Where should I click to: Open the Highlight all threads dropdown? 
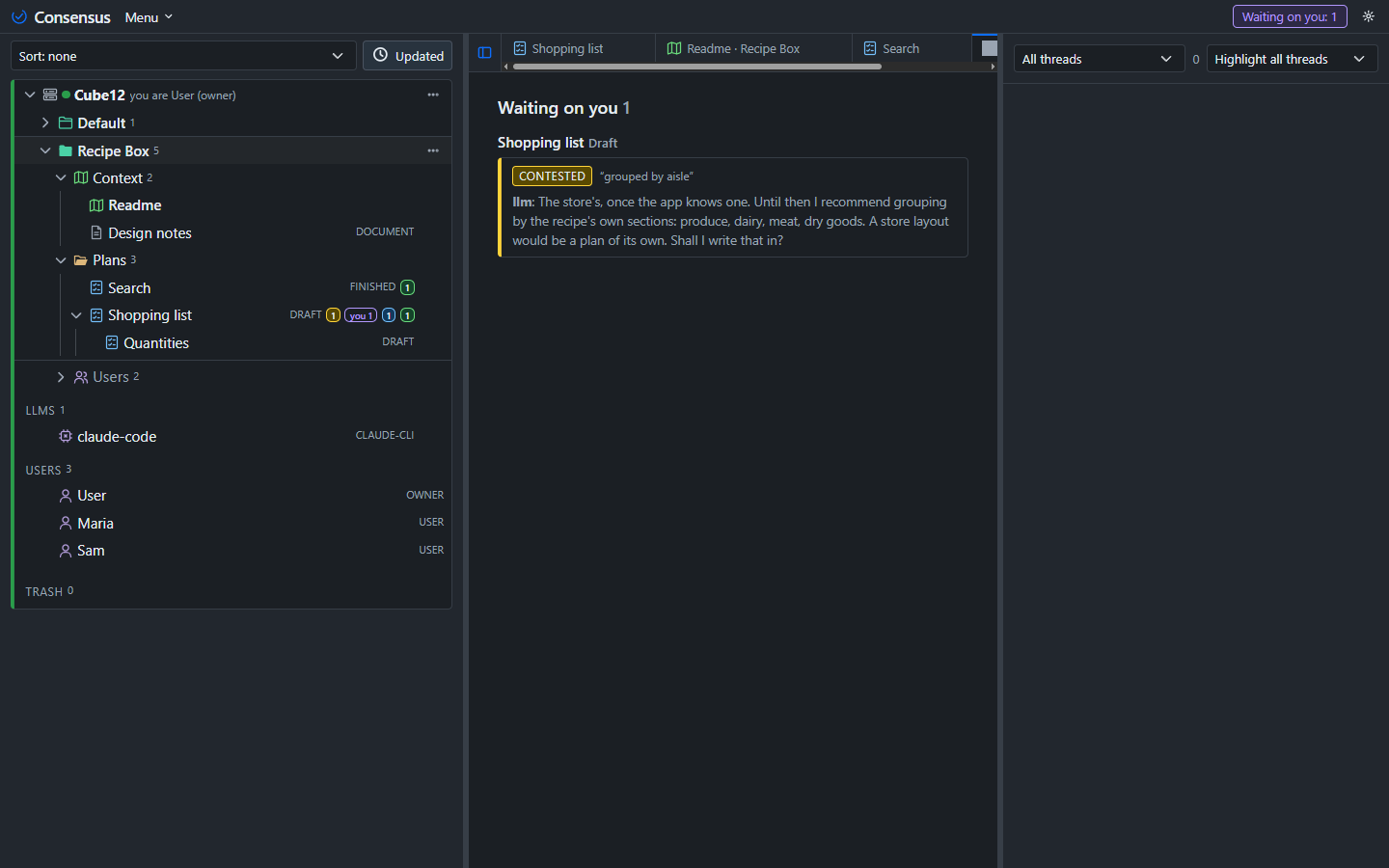pos(1293,59)
